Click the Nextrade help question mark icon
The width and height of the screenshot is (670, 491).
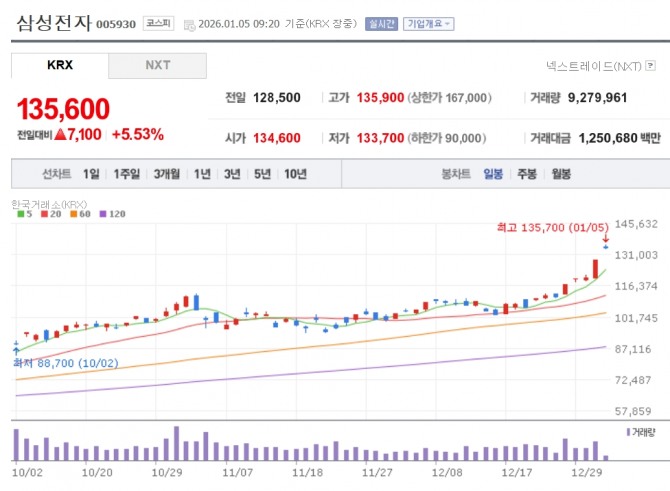(x=651, y=66)
